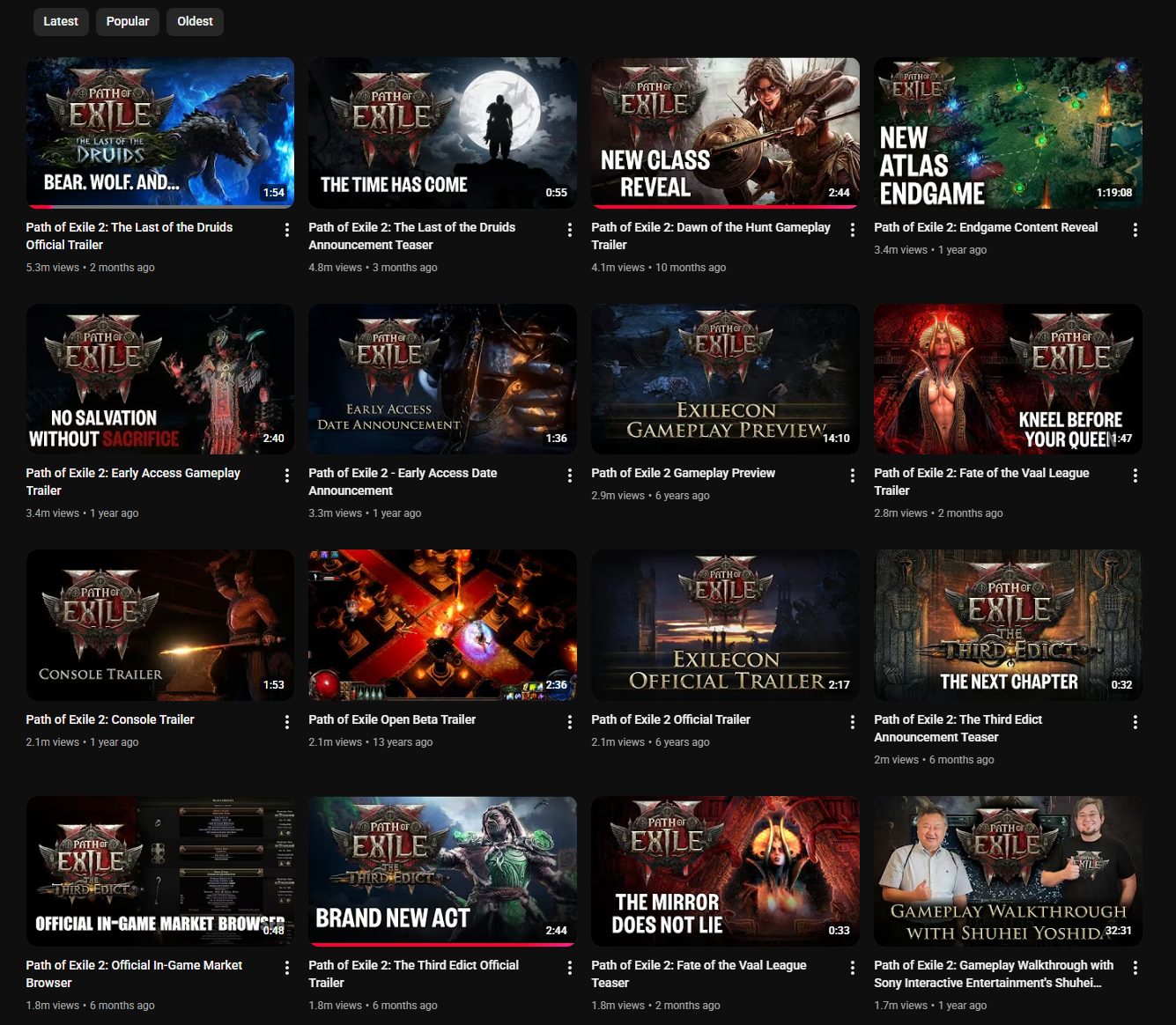Play the 'Console Trailer' blacksmith thumbnail
The height and width of the screenshot is (1025, 1176).
160,625
